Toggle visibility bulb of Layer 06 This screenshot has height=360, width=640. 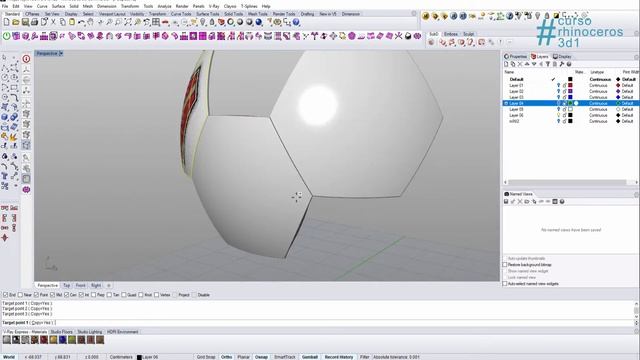click(x=559, y=115)
